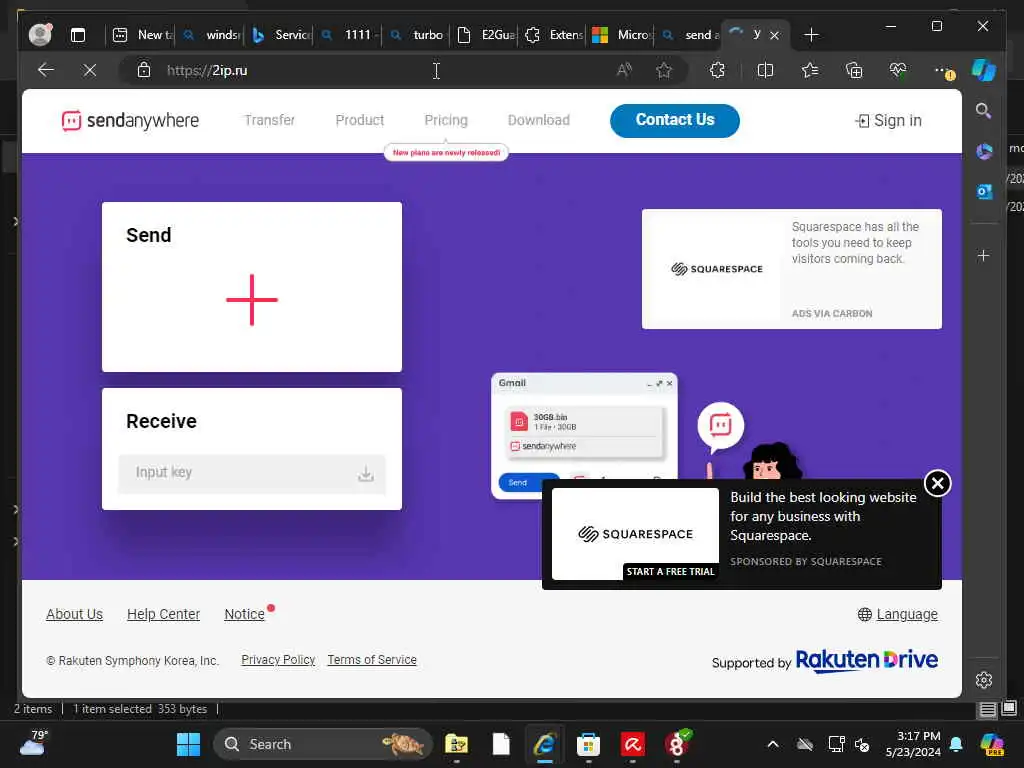Open the taskbar clock and date

coord(913,744)
